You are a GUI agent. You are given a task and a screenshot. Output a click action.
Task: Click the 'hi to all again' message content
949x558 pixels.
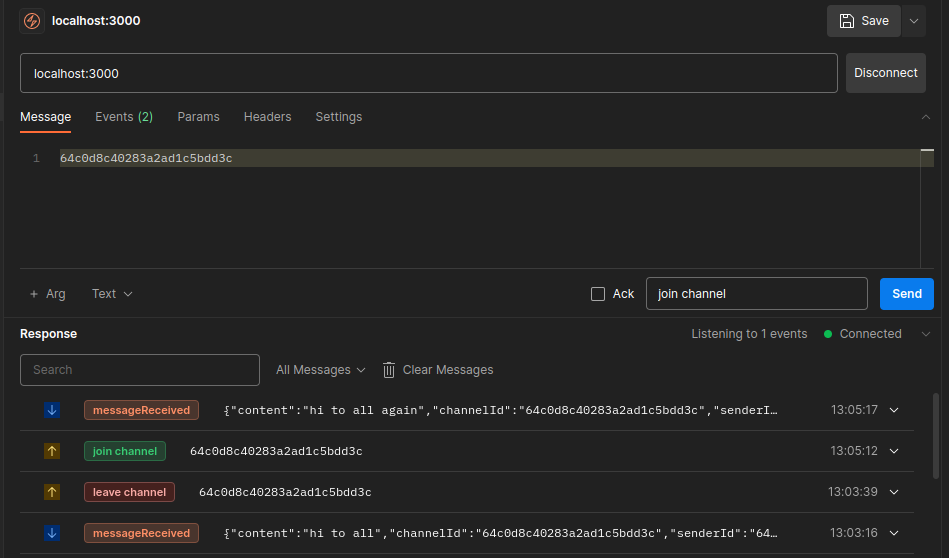[x=501, y=410]
